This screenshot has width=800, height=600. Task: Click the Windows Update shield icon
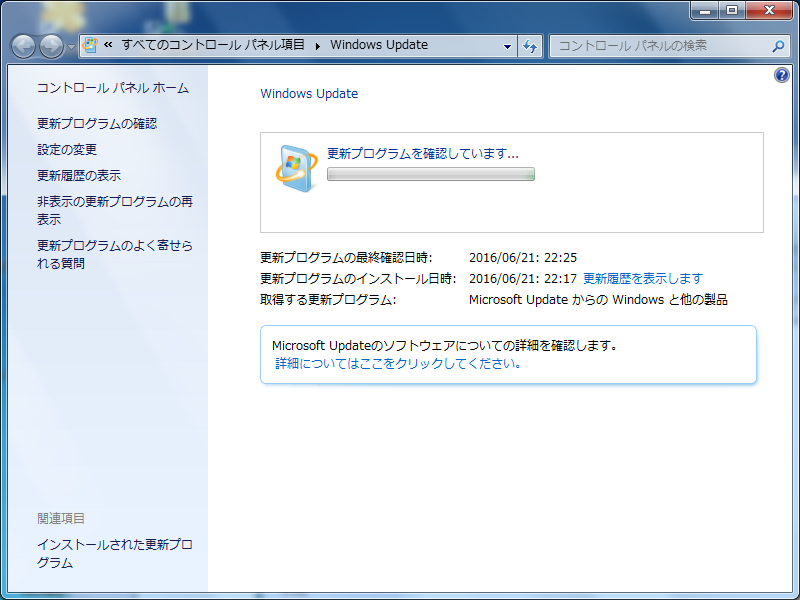(x=296, y=168)
